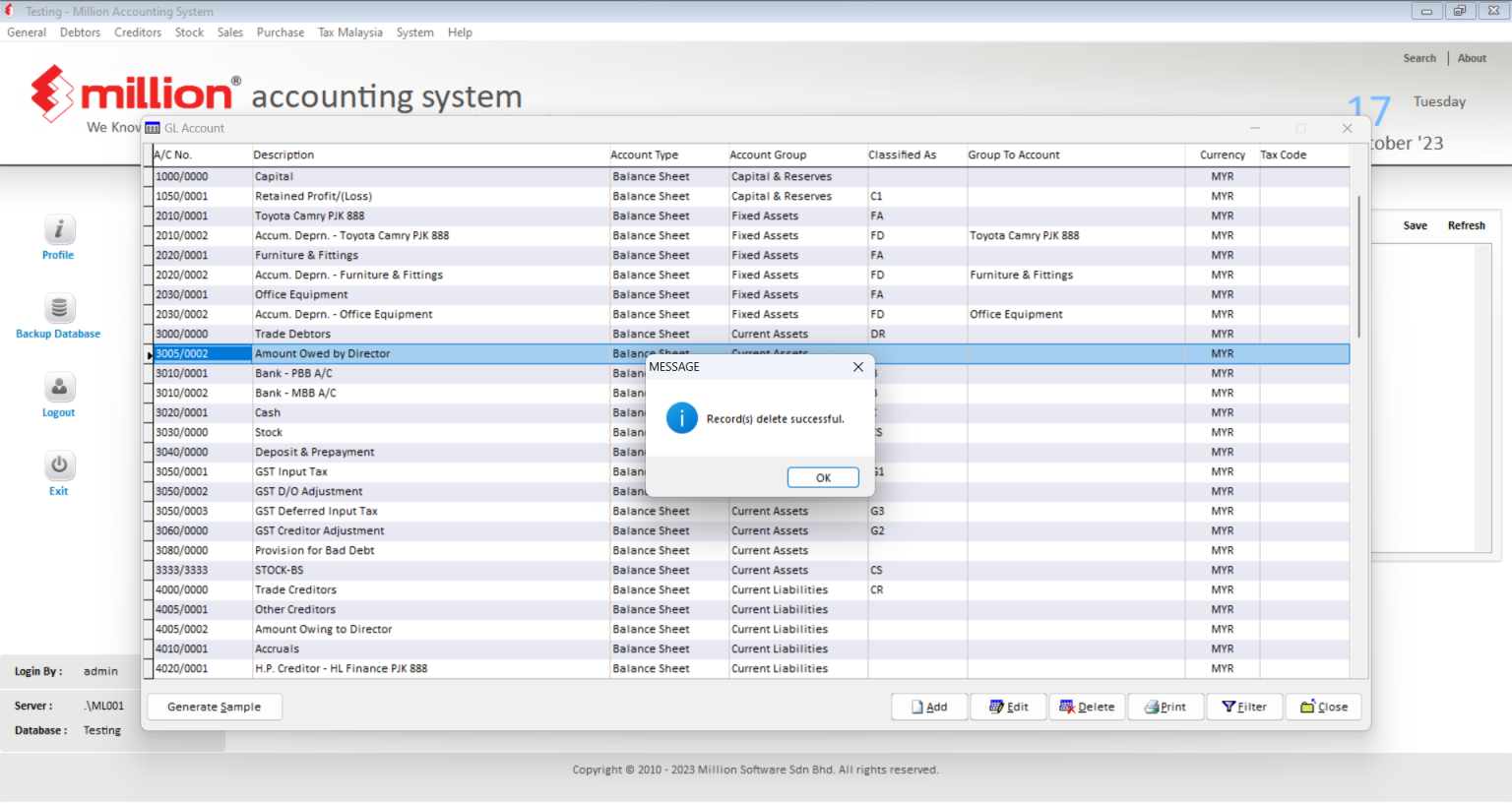
Task: Click the Exit power icon
Action: (x=59, y=465)
